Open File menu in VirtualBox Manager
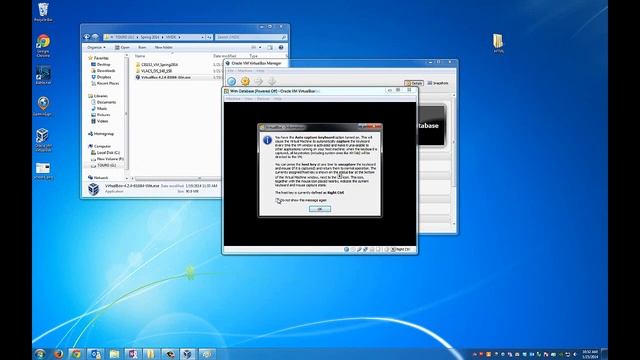Image resolution: width=640 pixels, height=360 pixels. (x=231, y=71)
